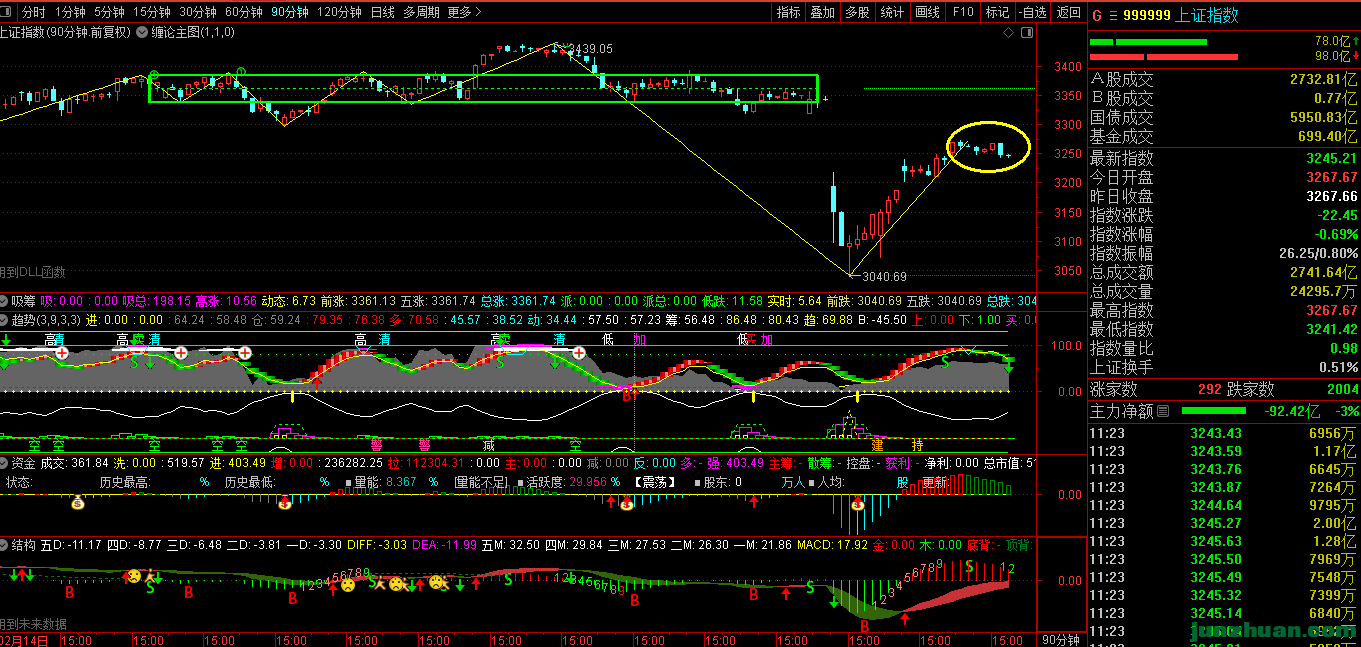Toggle the -自选 watchlist button
The image size is (1361, 647).
click(x=1033, y=12)
